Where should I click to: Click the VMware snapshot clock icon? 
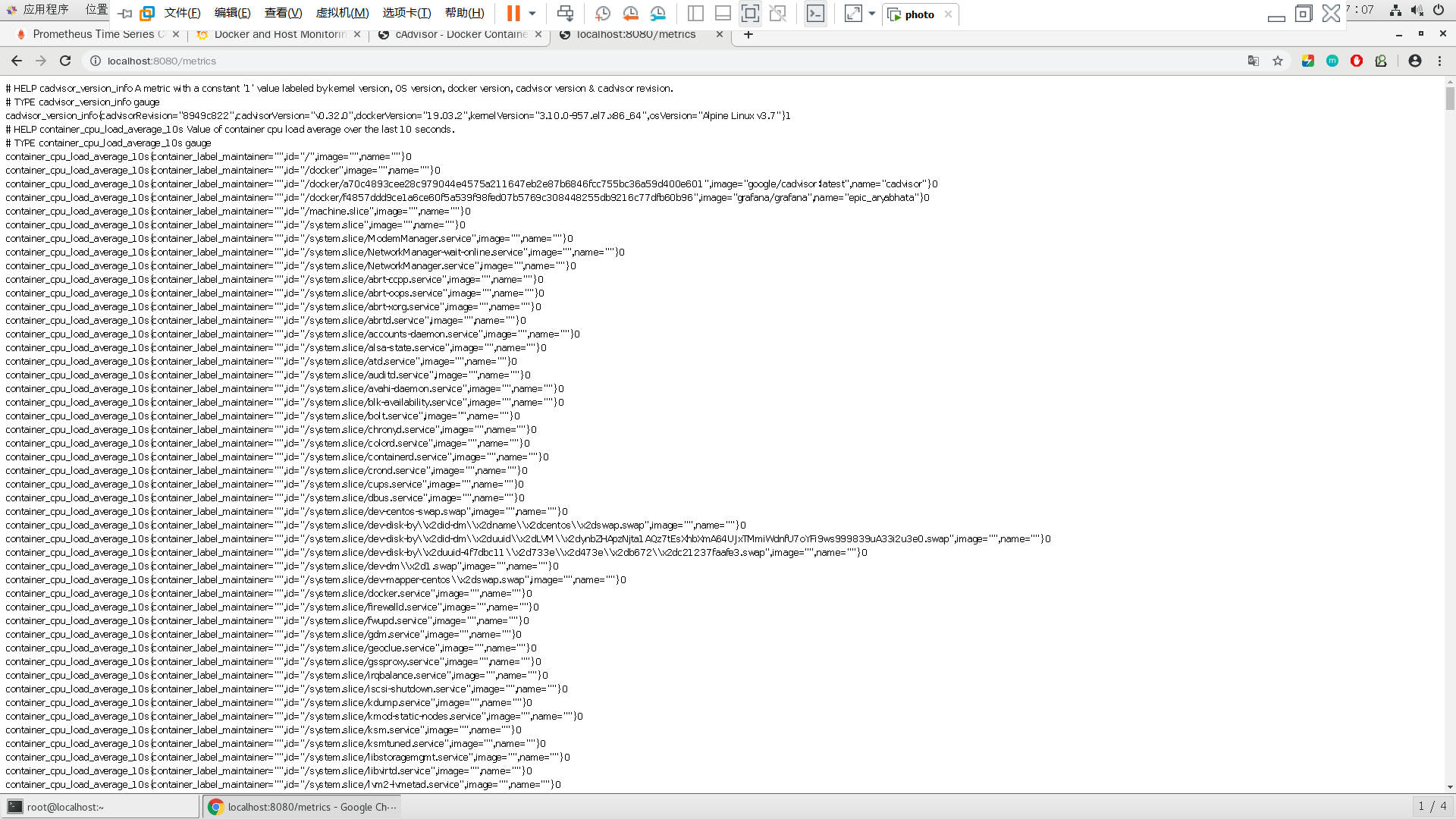603,14
